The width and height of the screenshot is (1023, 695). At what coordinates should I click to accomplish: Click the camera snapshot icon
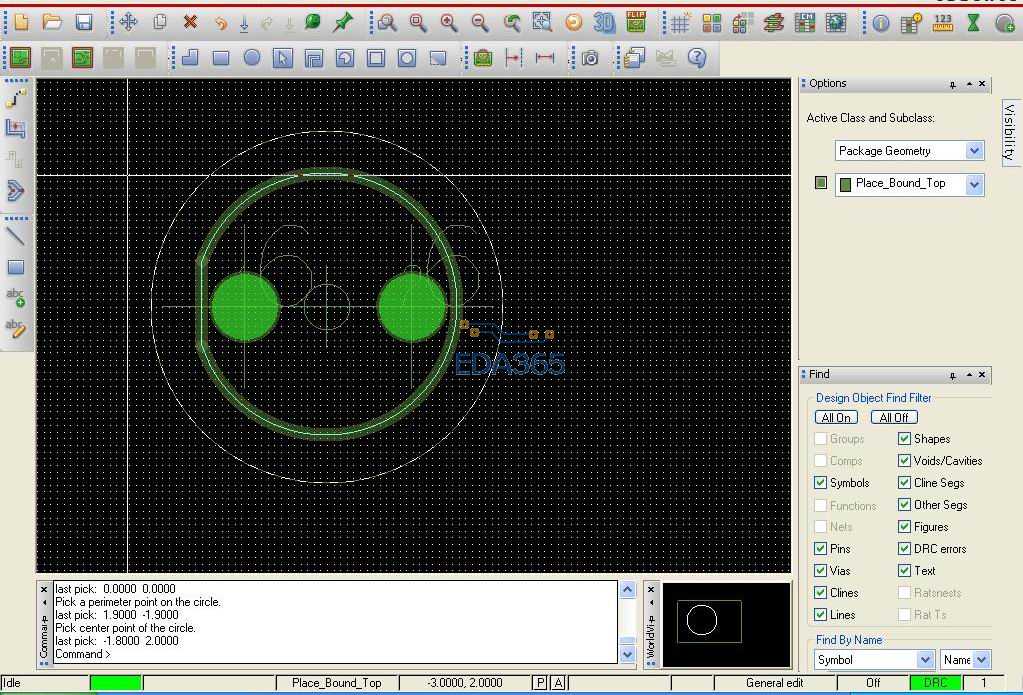[590, 58]
